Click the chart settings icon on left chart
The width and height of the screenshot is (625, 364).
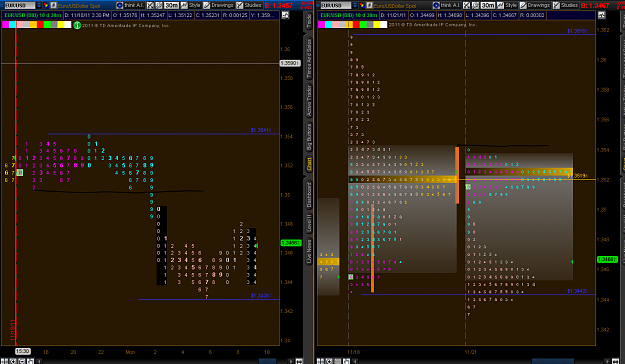[285, 15]
